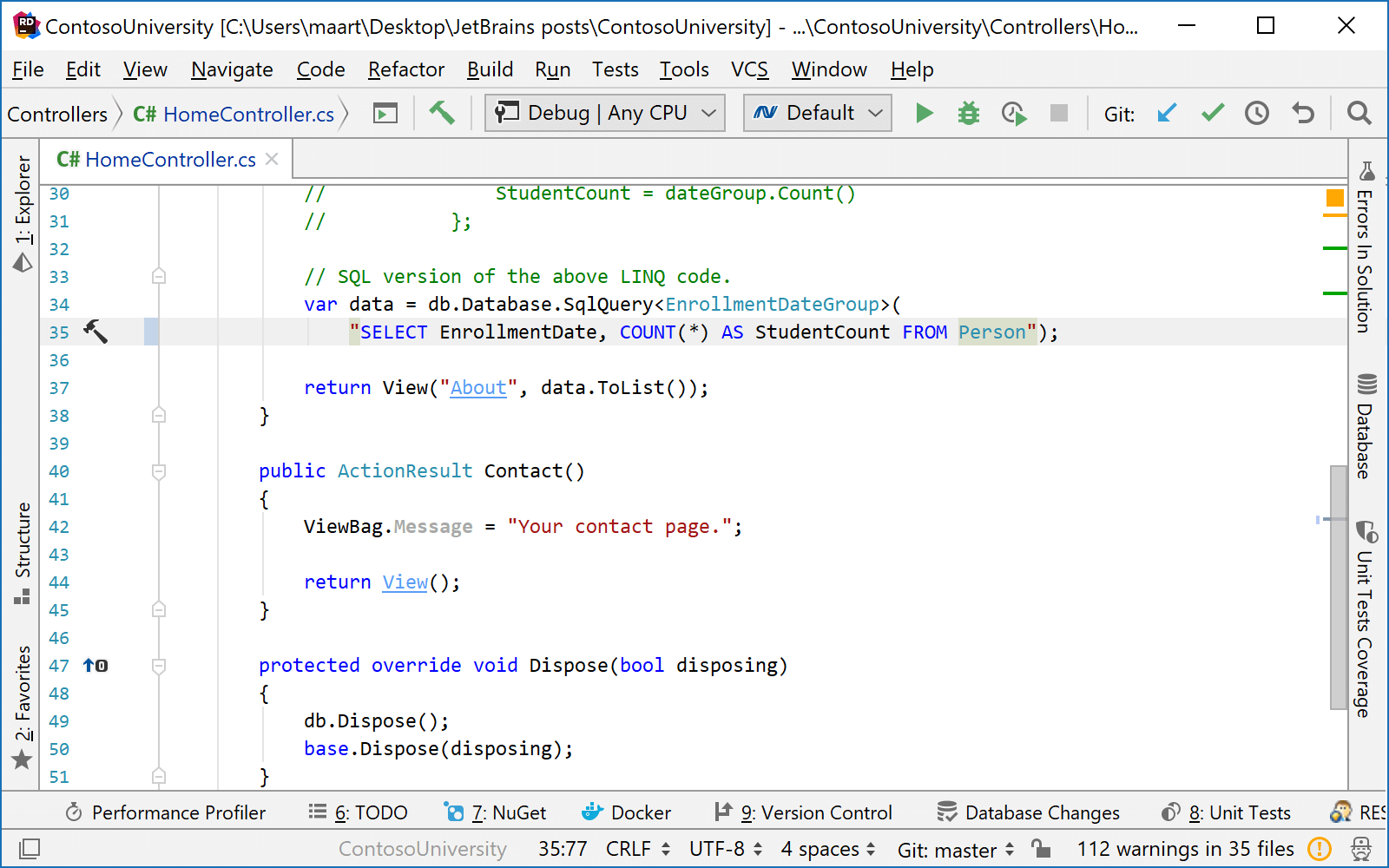Collapse the Contact method at line 40
The width and height of the screenshot is (1389, 868).
tap(159, 471)
